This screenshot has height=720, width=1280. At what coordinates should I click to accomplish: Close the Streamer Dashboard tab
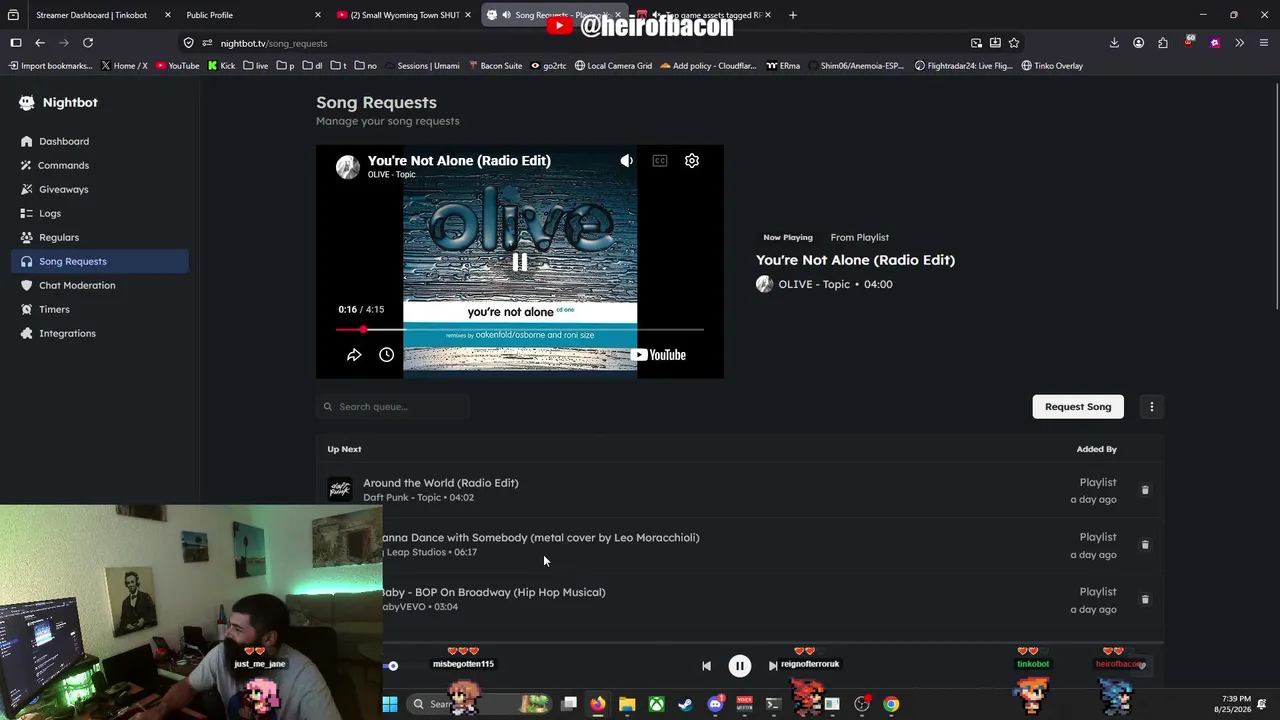167,15
